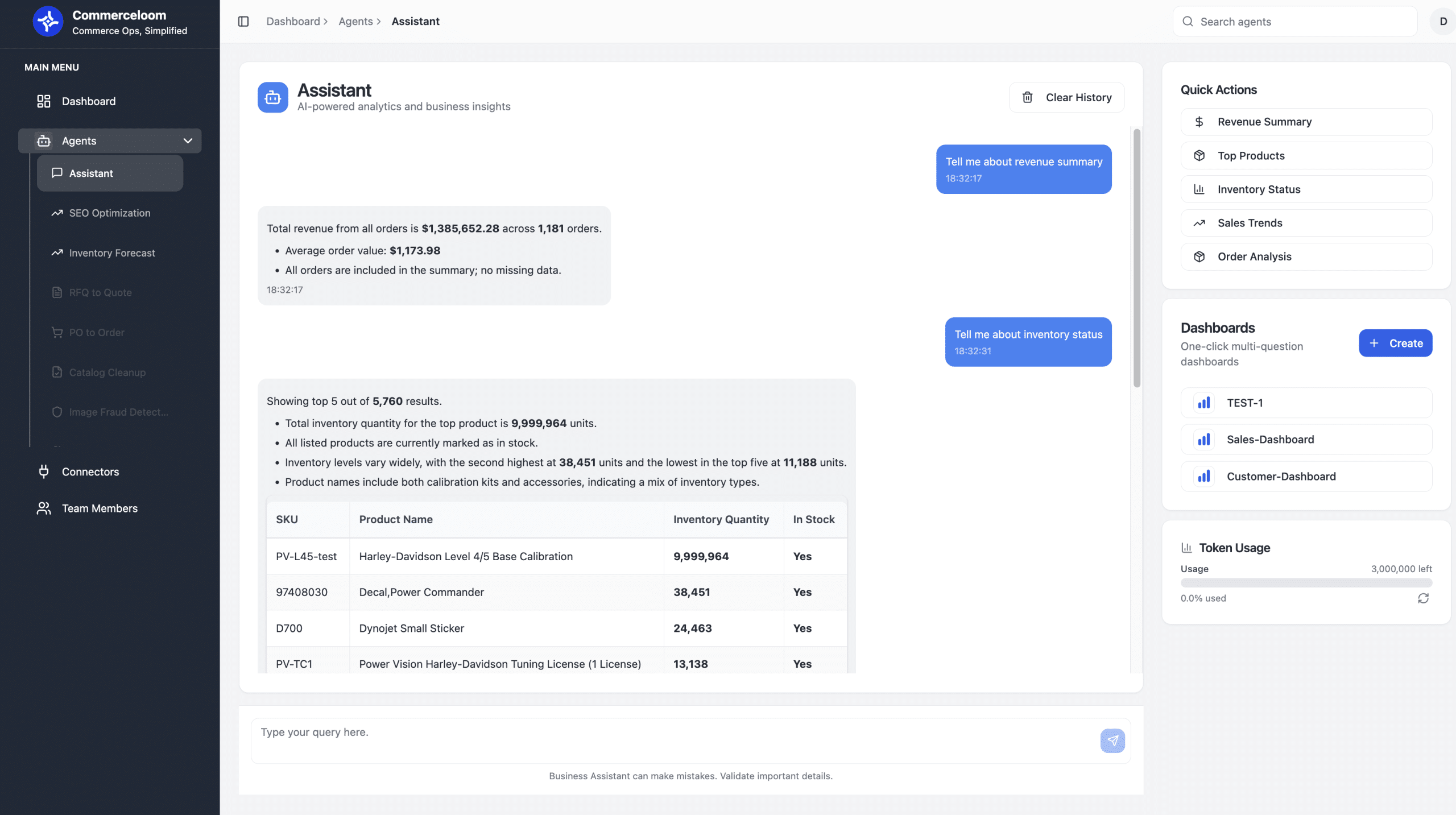Toggle the sidebar panel icon
The image size is (1456, 815).
pos(243,22)
